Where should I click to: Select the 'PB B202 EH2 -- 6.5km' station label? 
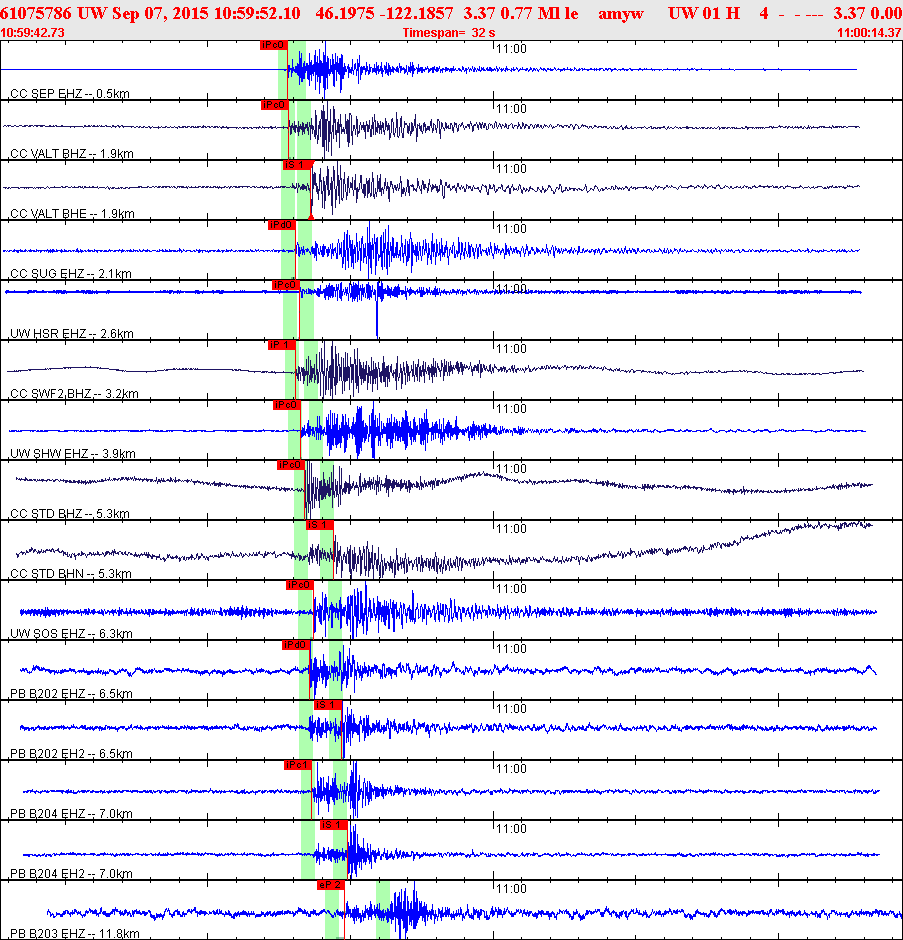(x=71, y=753)
